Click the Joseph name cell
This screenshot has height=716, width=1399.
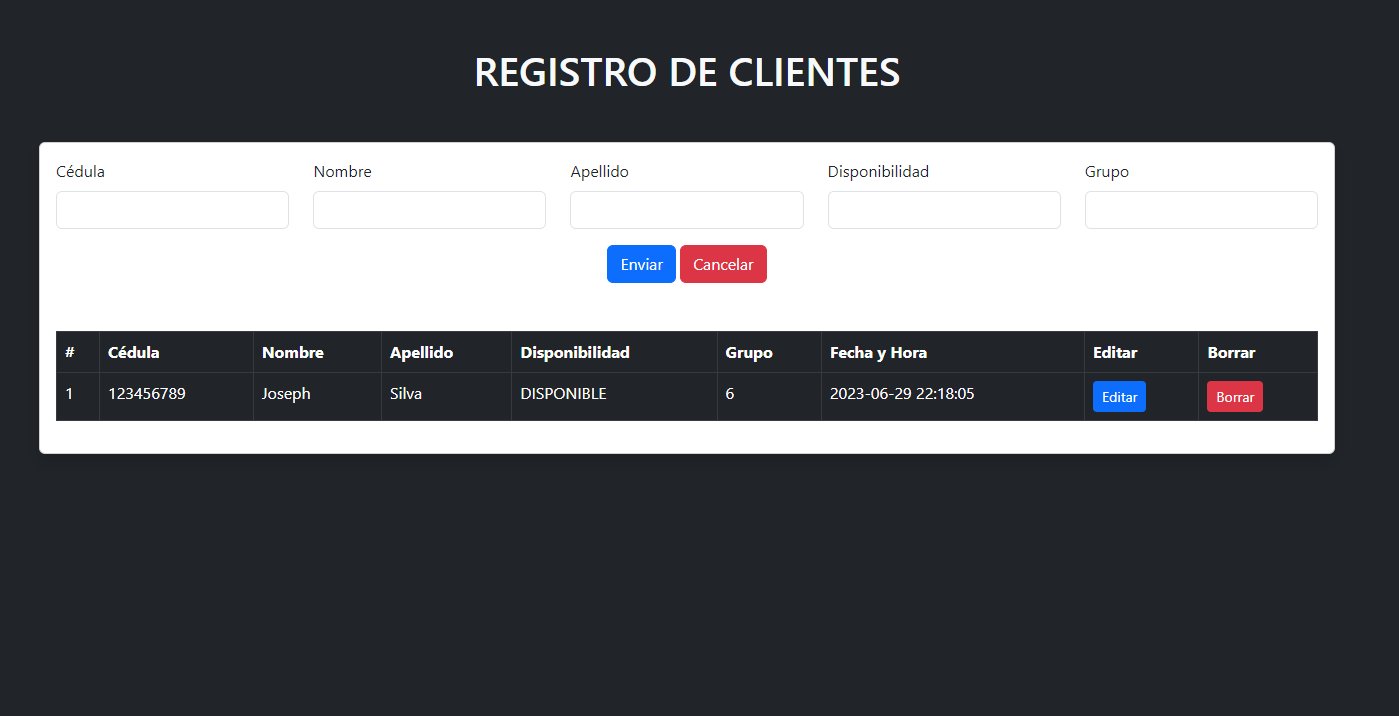point(318,397)
